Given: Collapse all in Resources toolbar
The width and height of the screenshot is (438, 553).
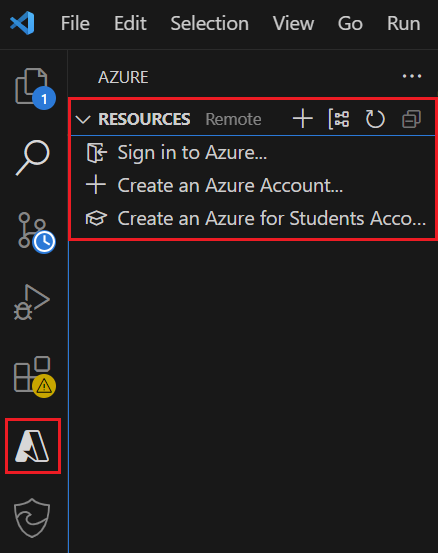Looking at the screenshot, I should [411, 119].
